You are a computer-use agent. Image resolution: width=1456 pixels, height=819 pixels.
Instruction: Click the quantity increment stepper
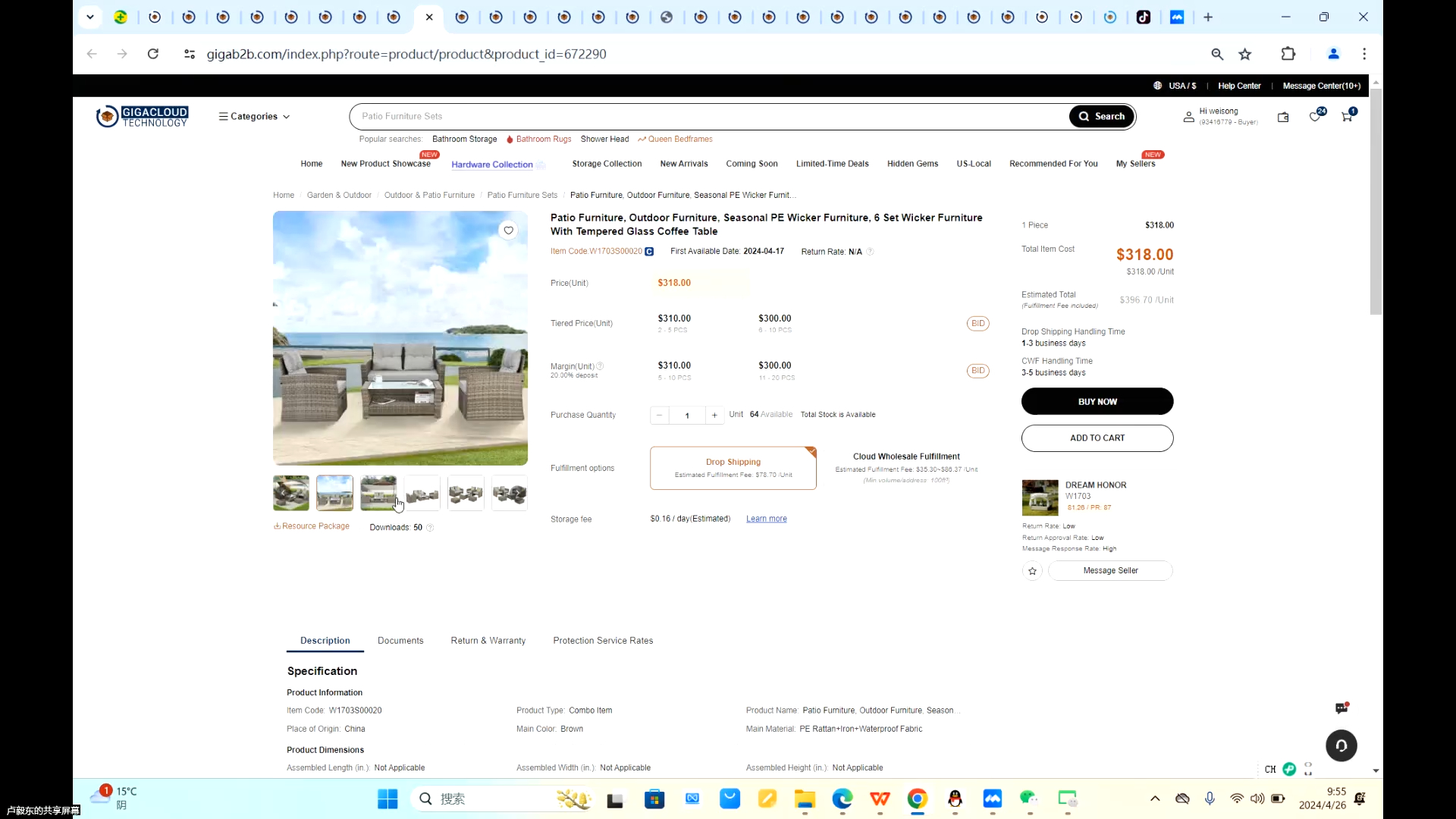coord(716,415)
